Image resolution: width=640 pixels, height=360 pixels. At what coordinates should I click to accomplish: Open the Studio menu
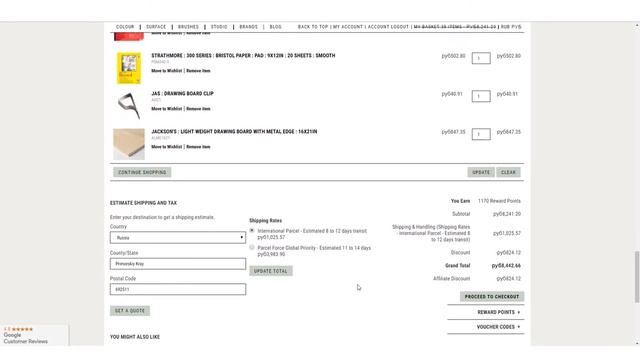click(219, 27)
